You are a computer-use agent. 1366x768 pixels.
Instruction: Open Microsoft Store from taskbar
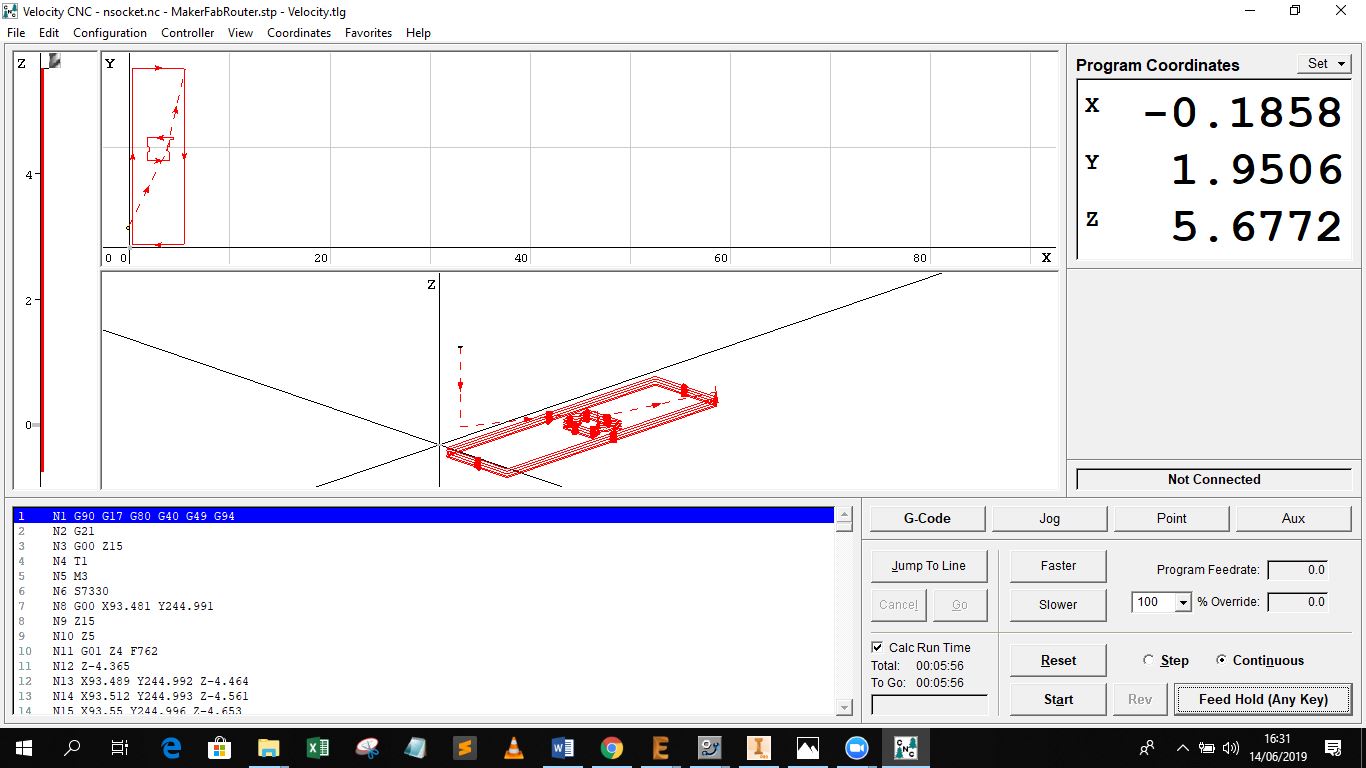(x=219, y=747)
